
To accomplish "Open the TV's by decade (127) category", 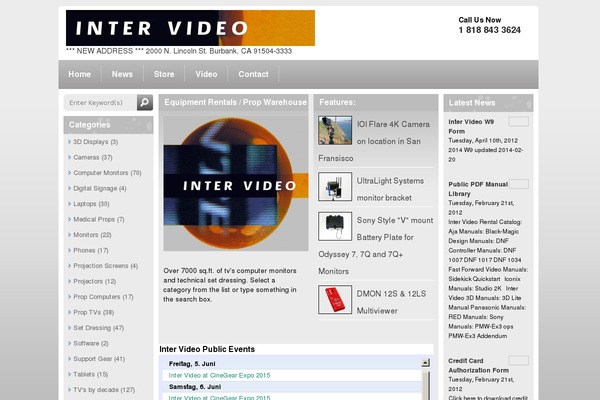I will point(104,390).
